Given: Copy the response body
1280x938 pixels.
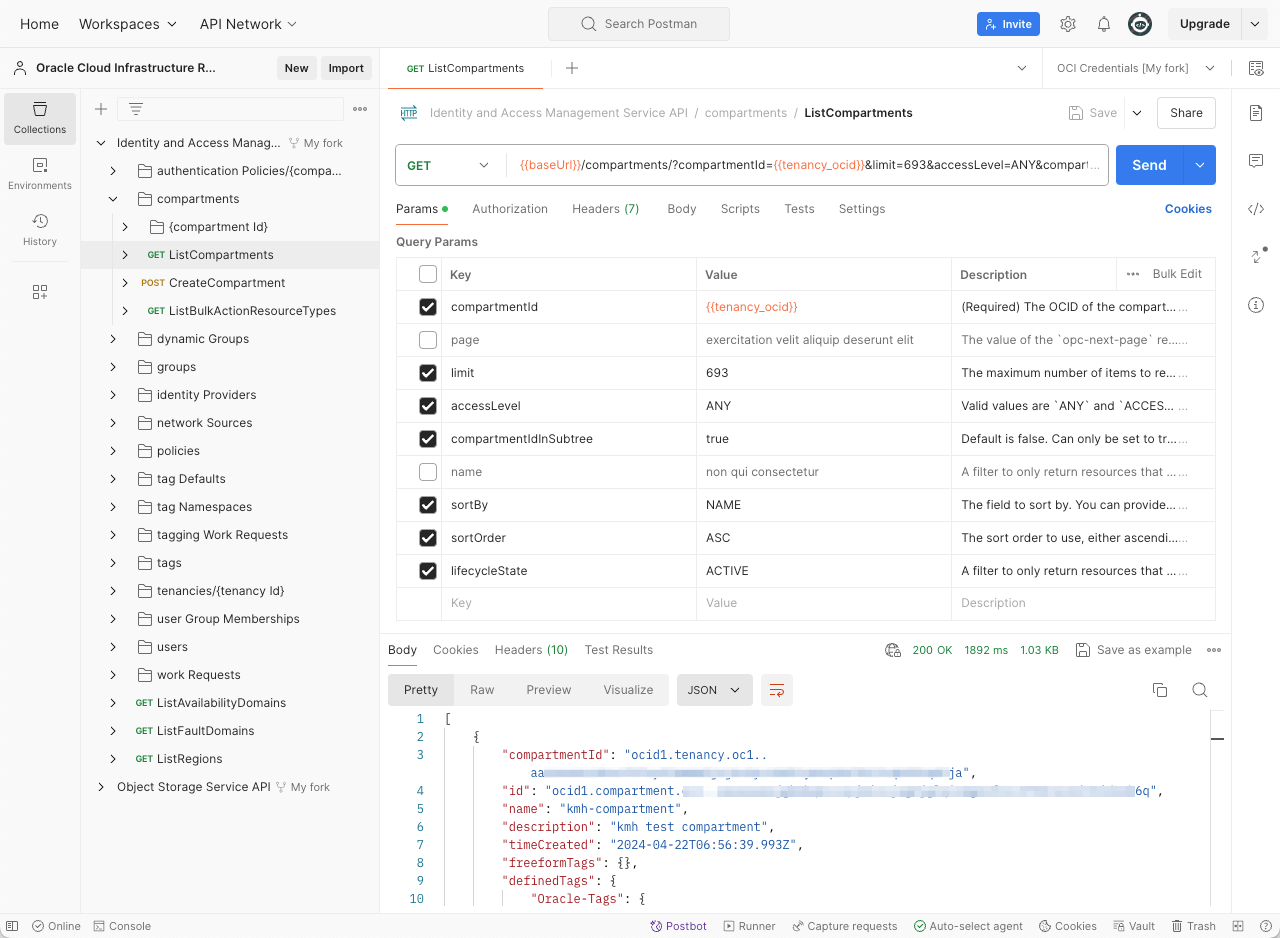Looking at the screenshot, I should (1160, 690).
